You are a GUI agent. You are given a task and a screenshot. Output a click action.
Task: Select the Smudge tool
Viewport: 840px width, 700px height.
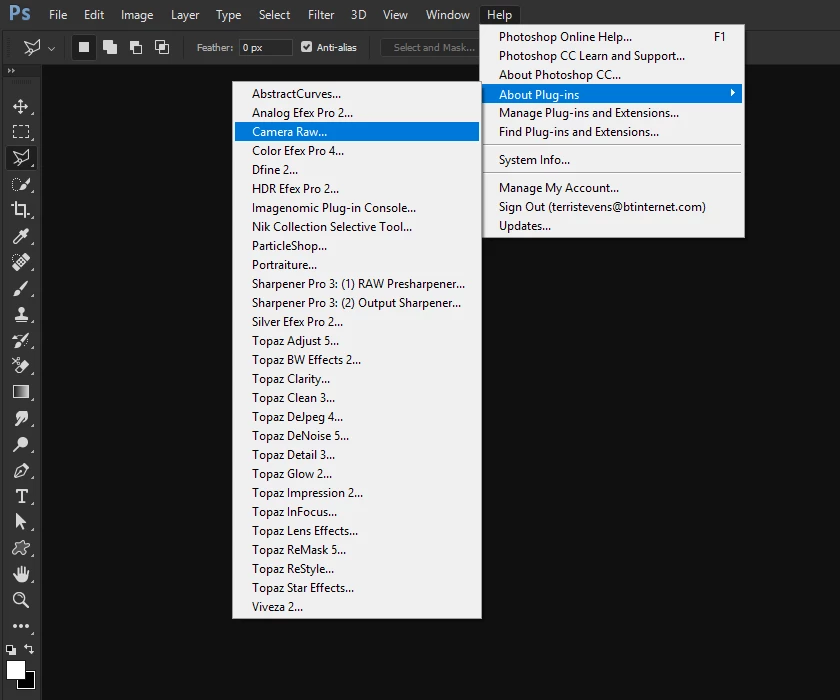coord(21,418)
